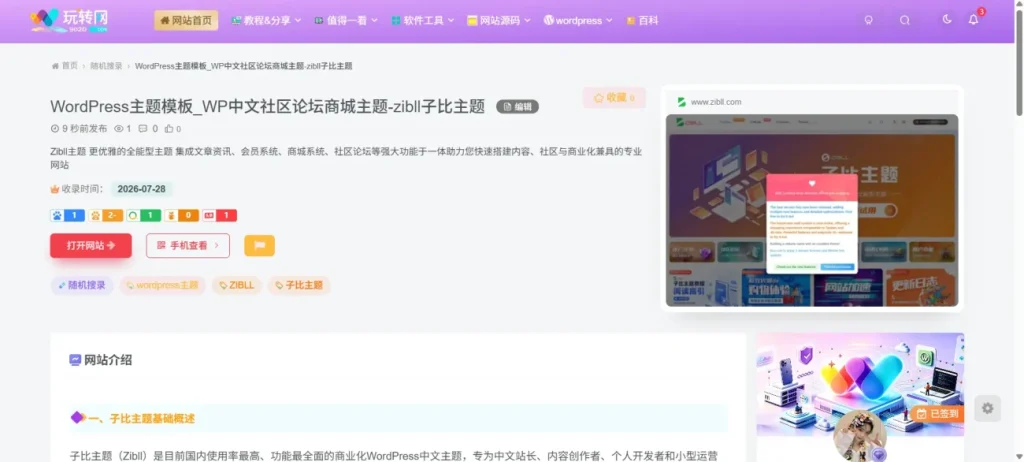
Task: Expand the 值得一看 menu
Action: click(x=346, y=20)
